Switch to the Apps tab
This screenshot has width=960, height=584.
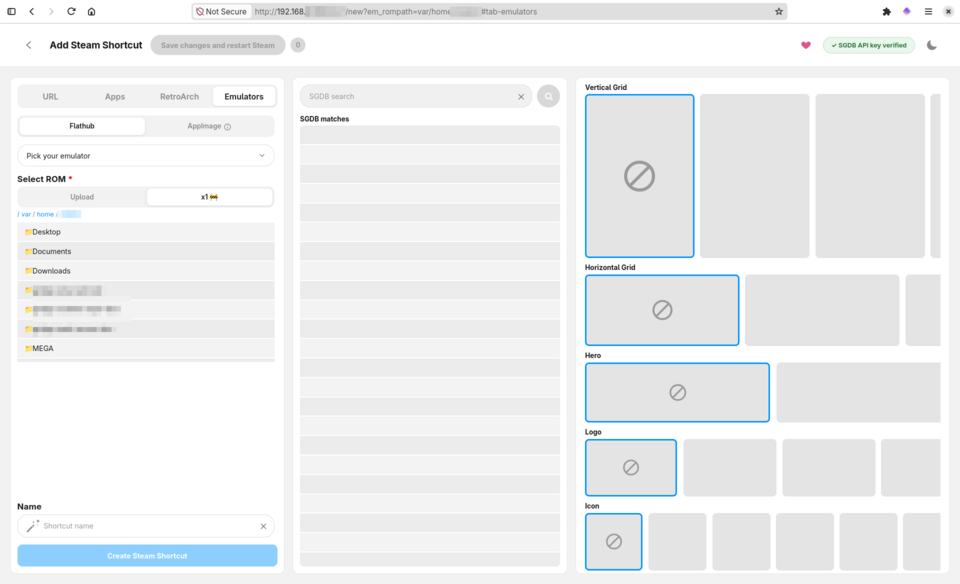(x=114, y=97)
